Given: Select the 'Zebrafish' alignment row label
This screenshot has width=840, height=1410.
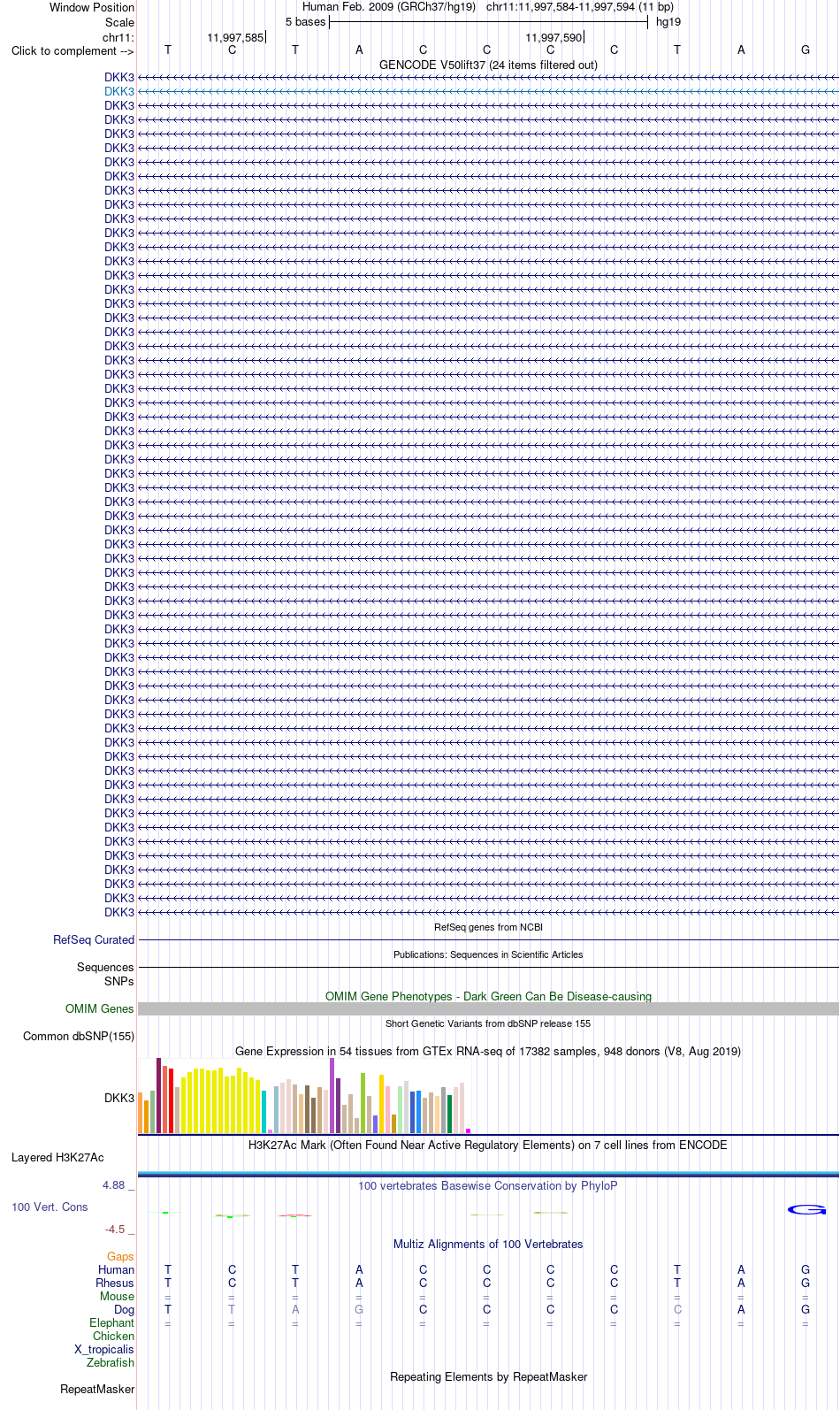Looking at the screenshot, I should [111, 1362].
